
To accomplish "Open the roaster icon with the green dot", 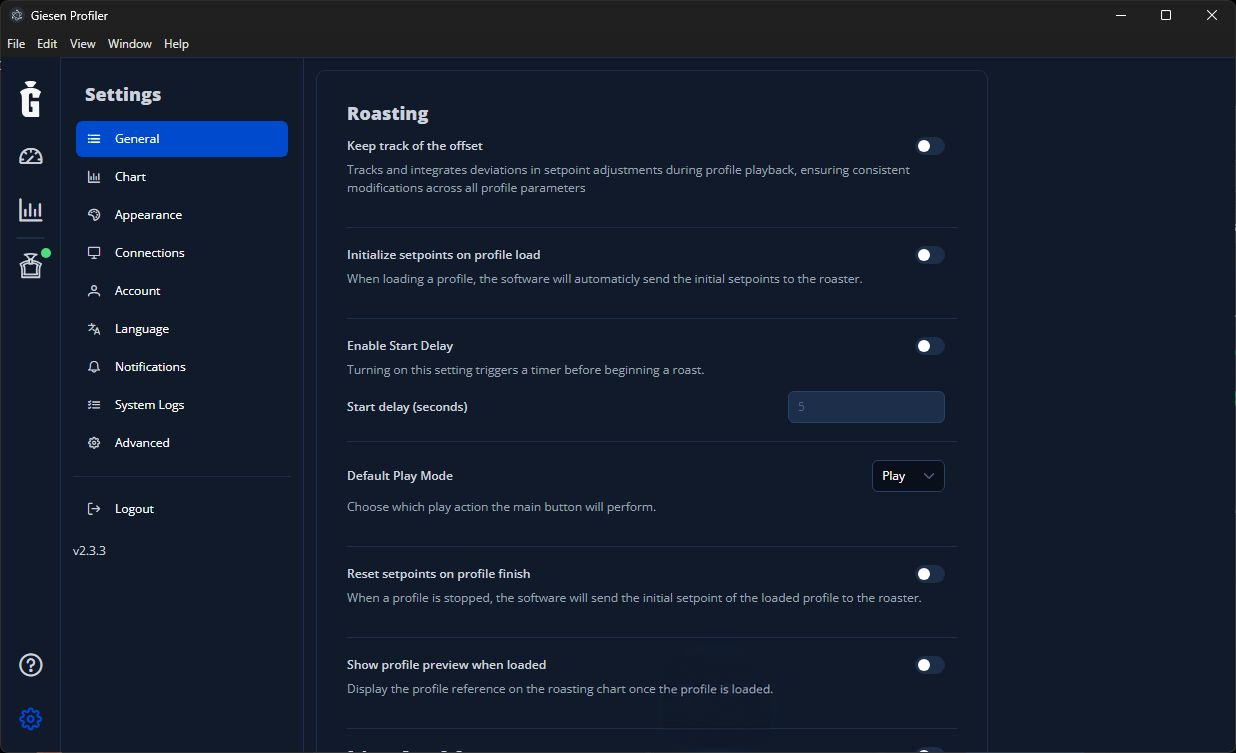I will pyautogui.click(x=31, y=265).
